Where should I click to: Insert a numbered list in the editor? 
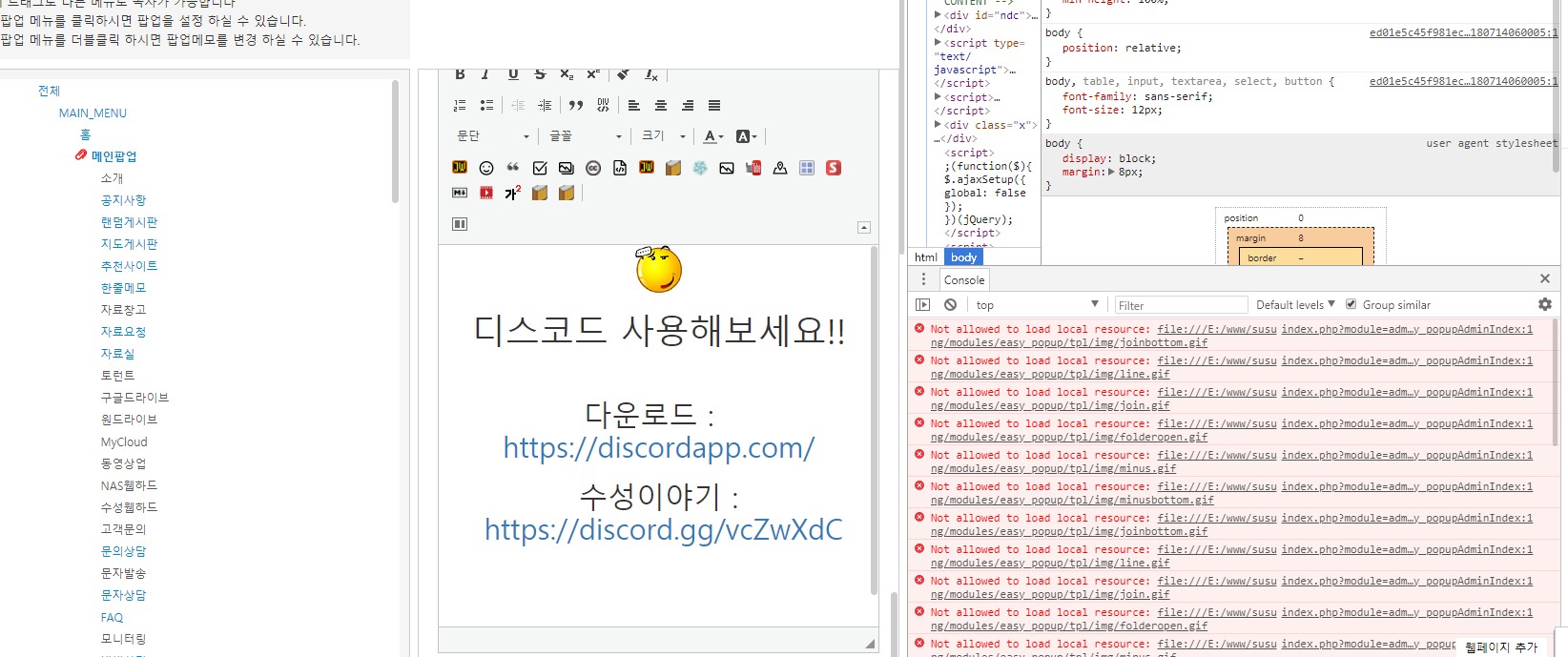tap(460, 106)
